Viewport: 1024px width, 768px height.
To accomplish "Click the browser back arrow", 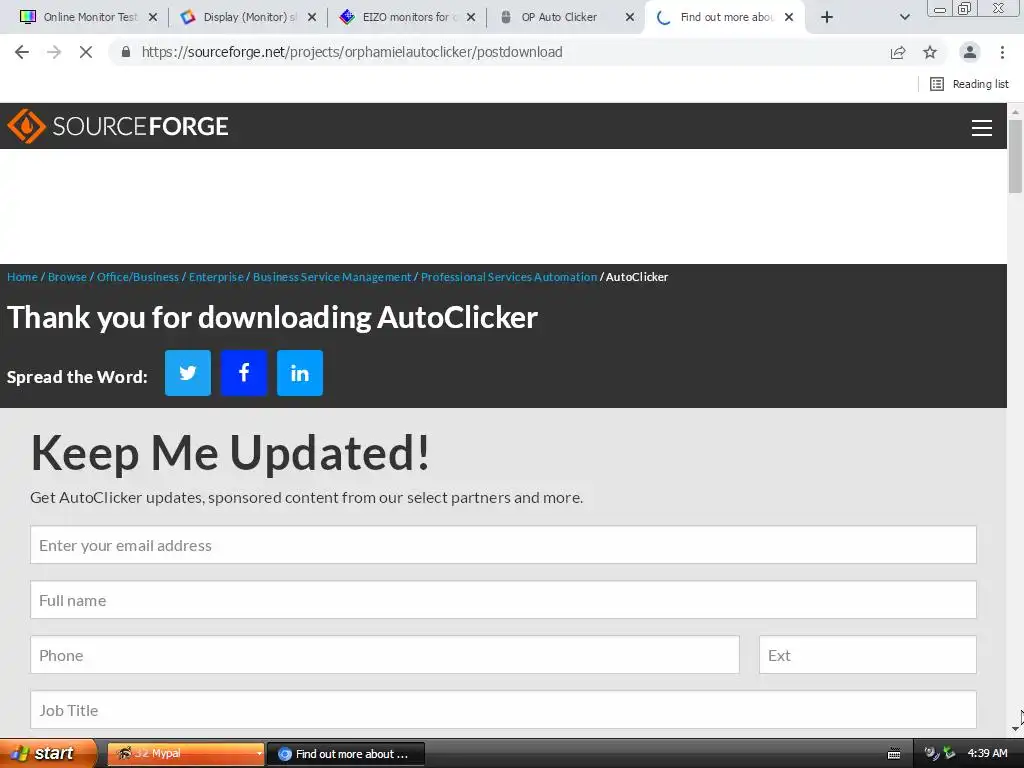I will coord(22,52).
